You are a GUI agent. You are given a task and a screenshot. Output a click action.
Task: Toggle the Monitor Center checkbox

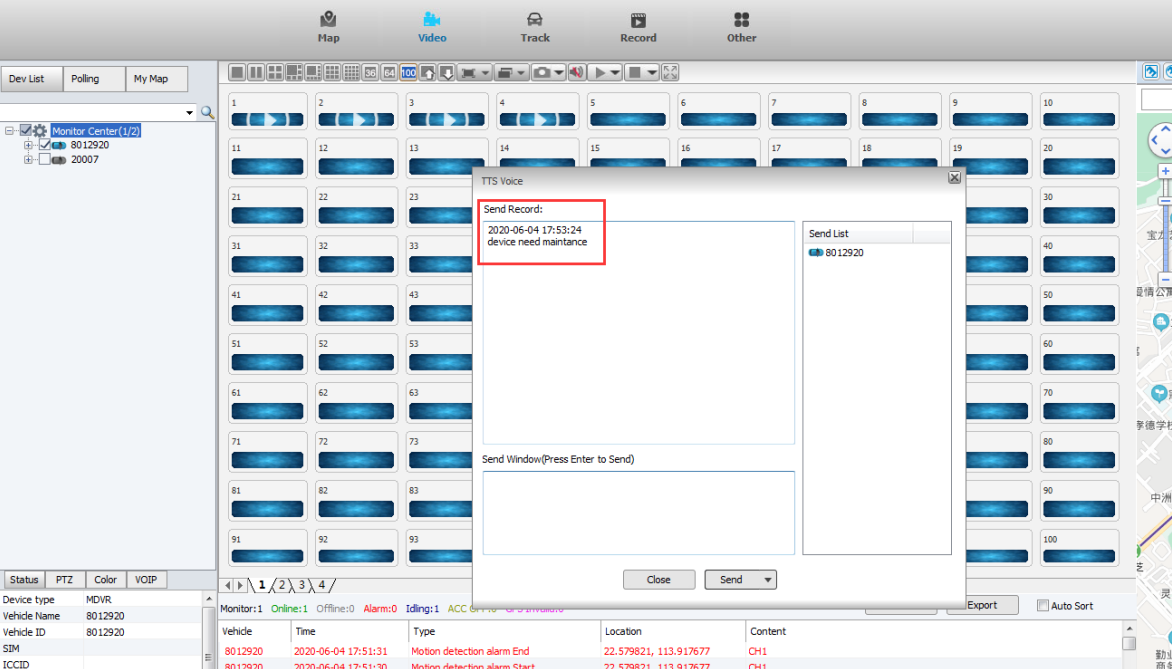click(x=25, y=131)
